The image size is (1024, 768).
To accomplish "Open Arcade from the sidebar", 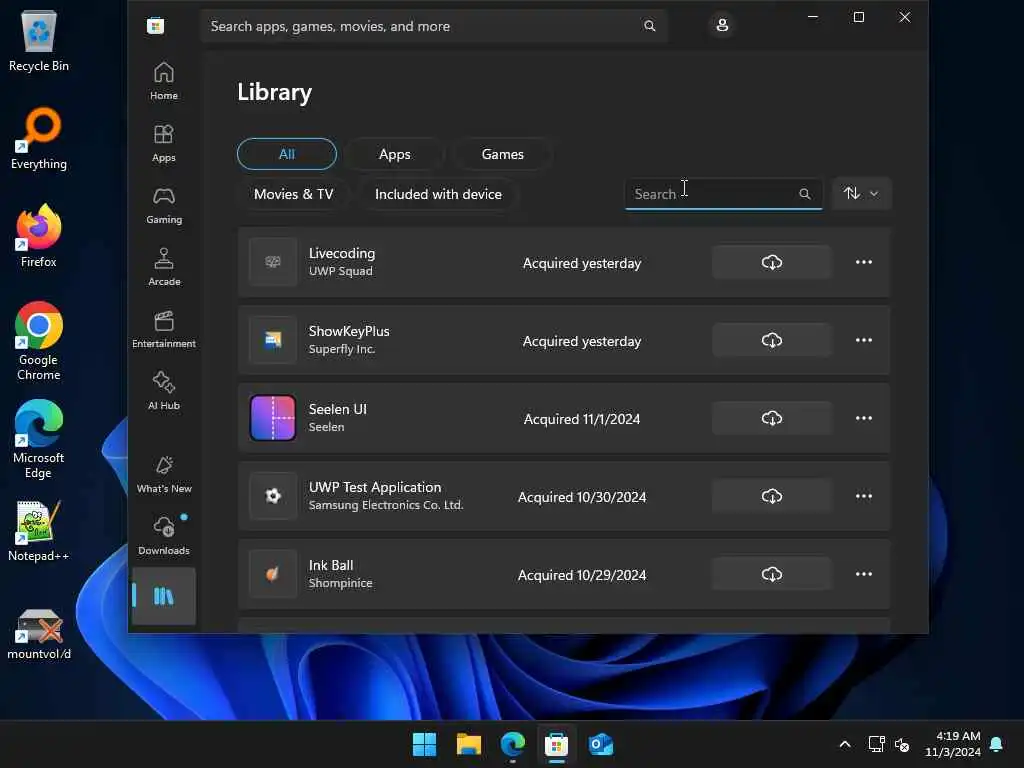I will pos(163,268).
